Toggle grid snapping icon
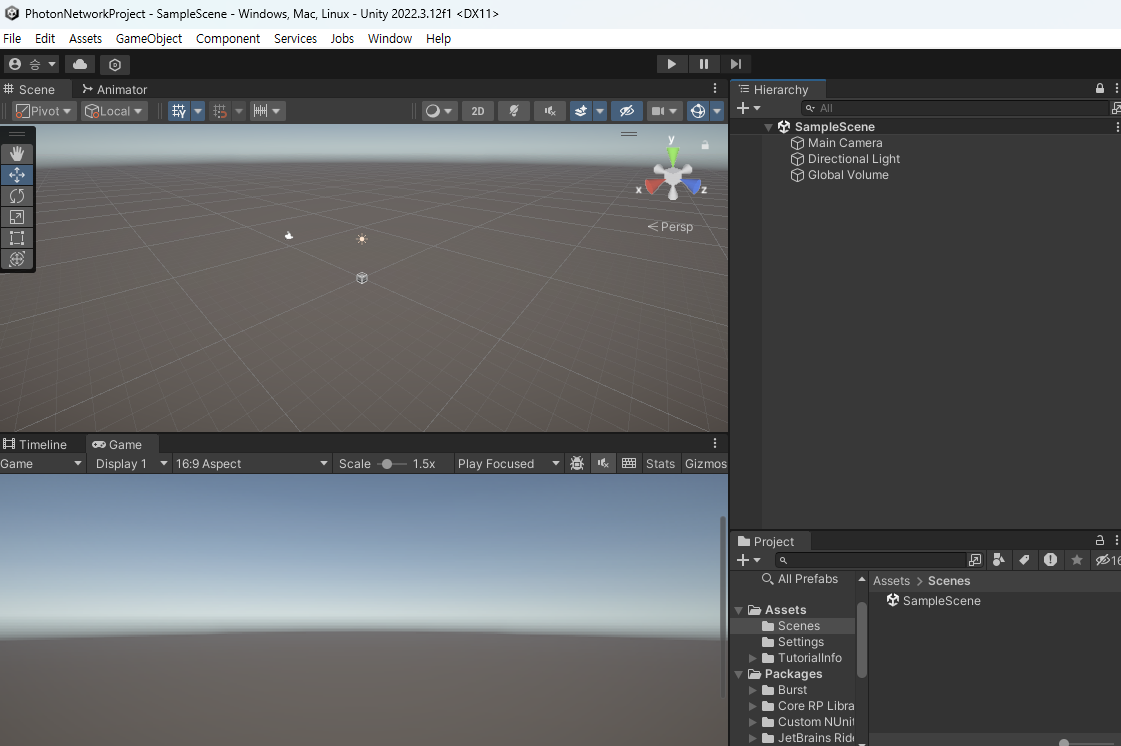Screen dimensions: 1121x746 point(219,111)
